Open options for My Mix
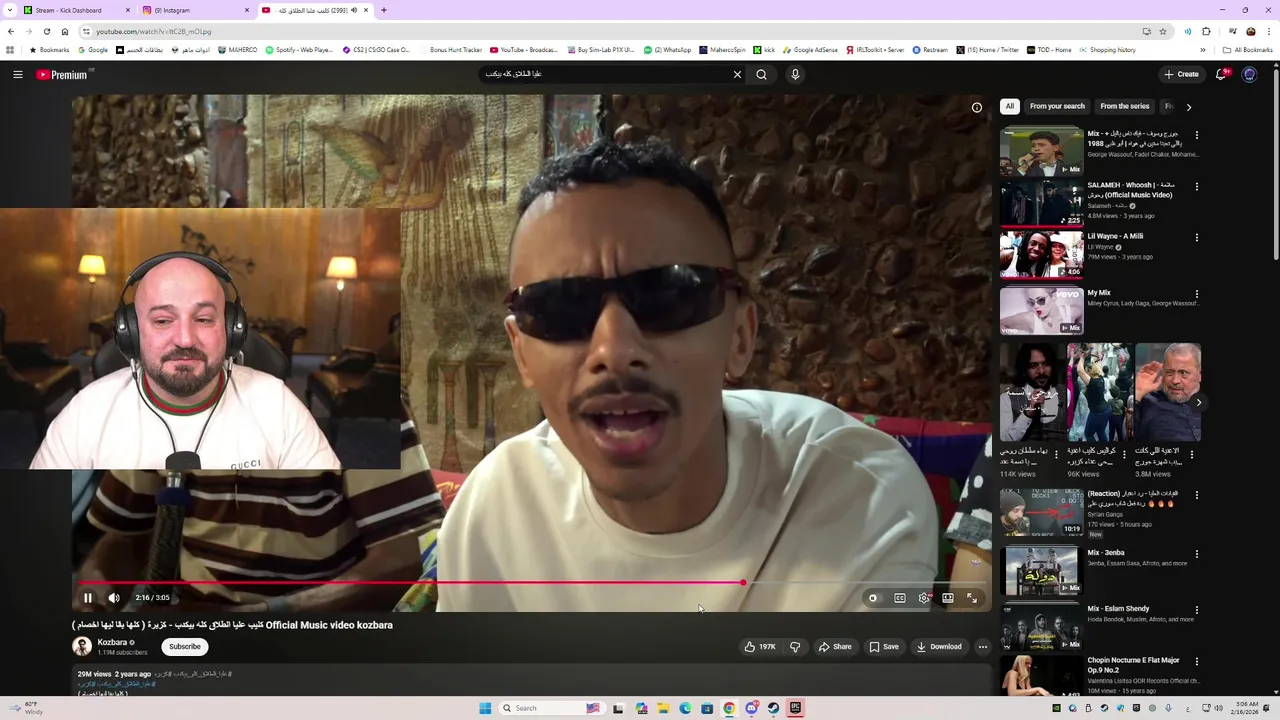Image resolution: width=1280 pixels, height=720 pixels. (1197, 294)
